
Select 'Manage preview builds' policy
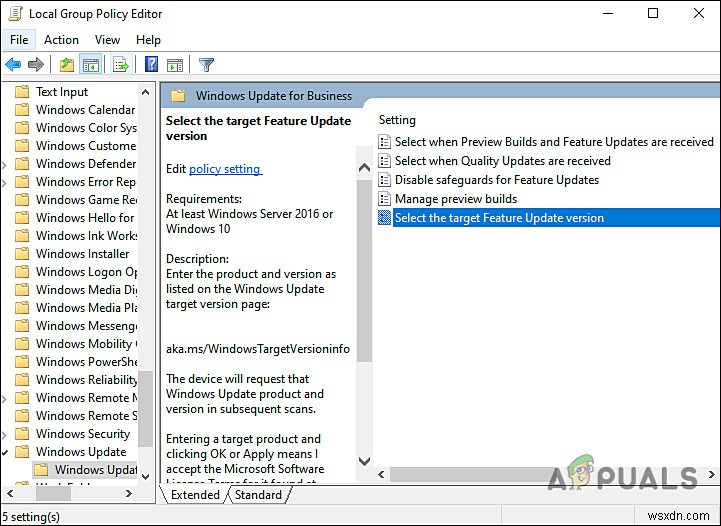coord(456,199)
